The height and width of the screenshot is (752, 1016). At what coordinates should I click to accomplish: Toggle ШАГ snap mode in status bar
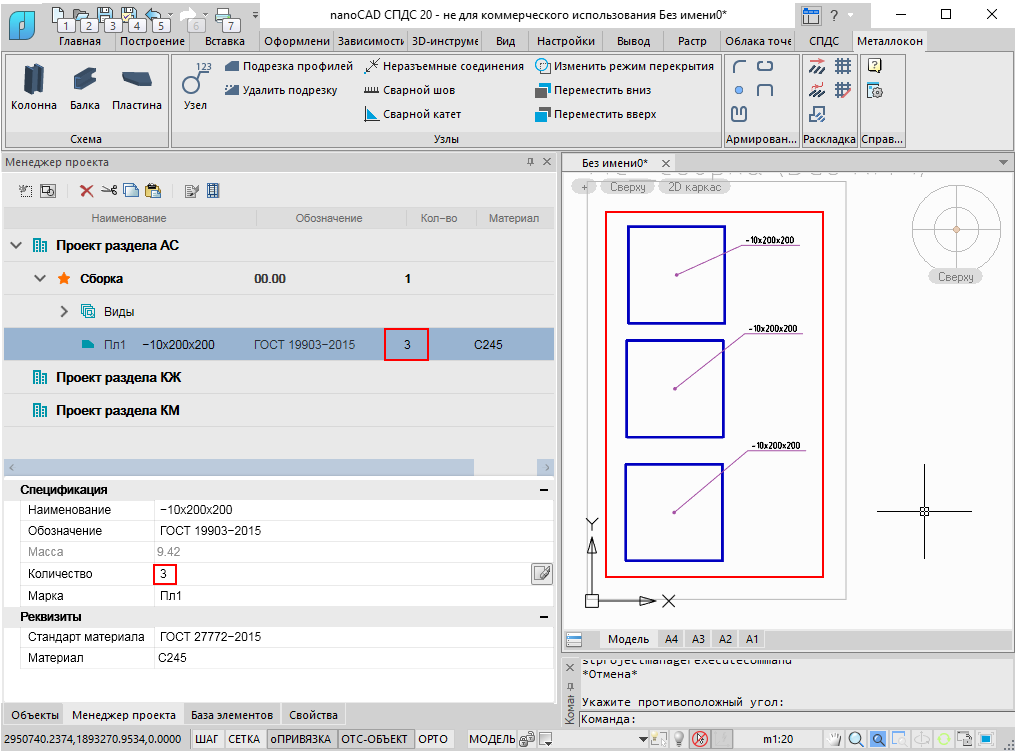click(x=207, y=739)
